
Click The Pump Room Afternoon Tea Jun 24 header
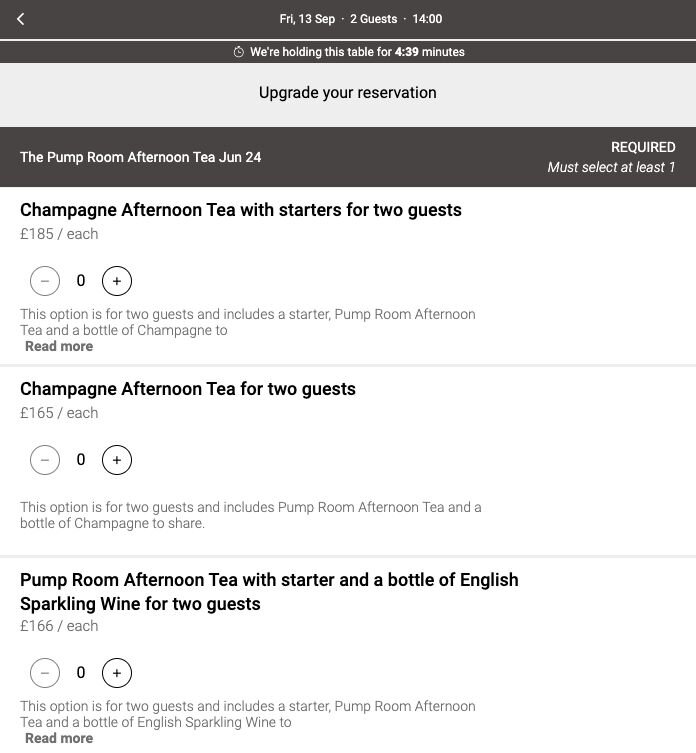141,157
